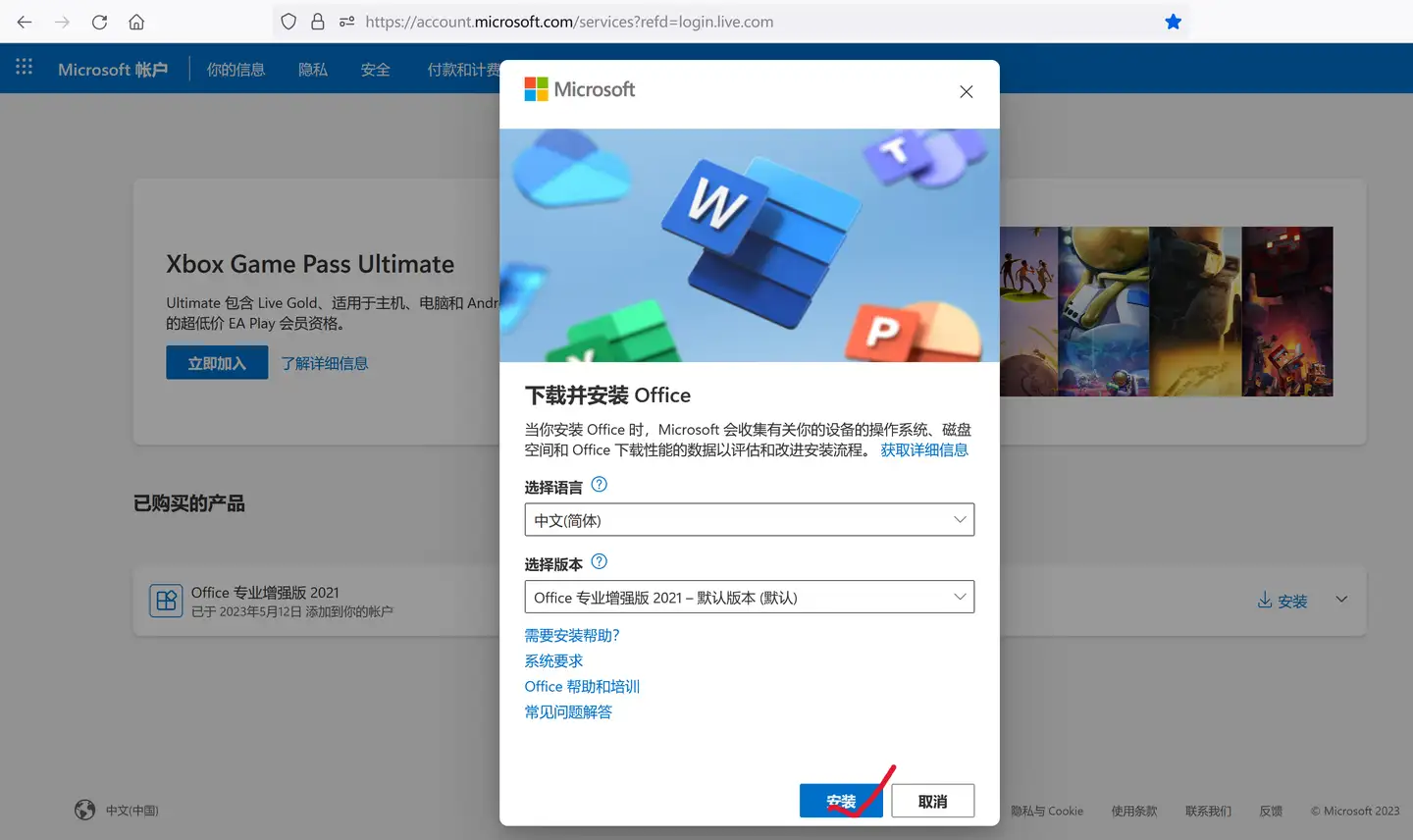Open the Microsoft apps grid launcher
Viewport: 1413px width, 840px height.
[25, 67]
